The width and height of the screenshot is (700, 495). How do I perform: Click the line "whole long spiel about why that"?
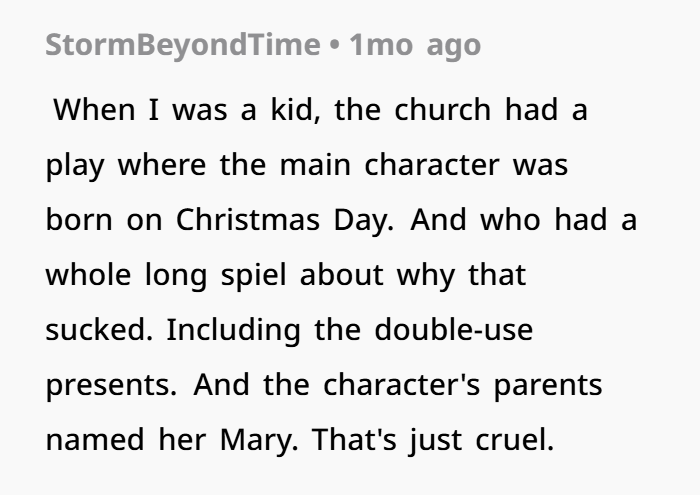[x=285, y=275]
